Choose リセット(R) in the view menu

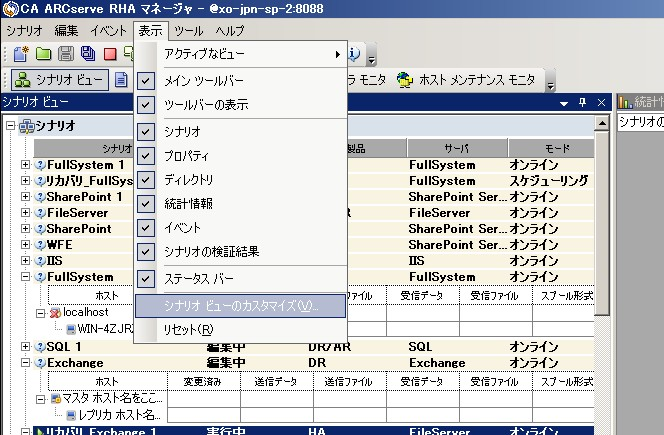point(240,330)
